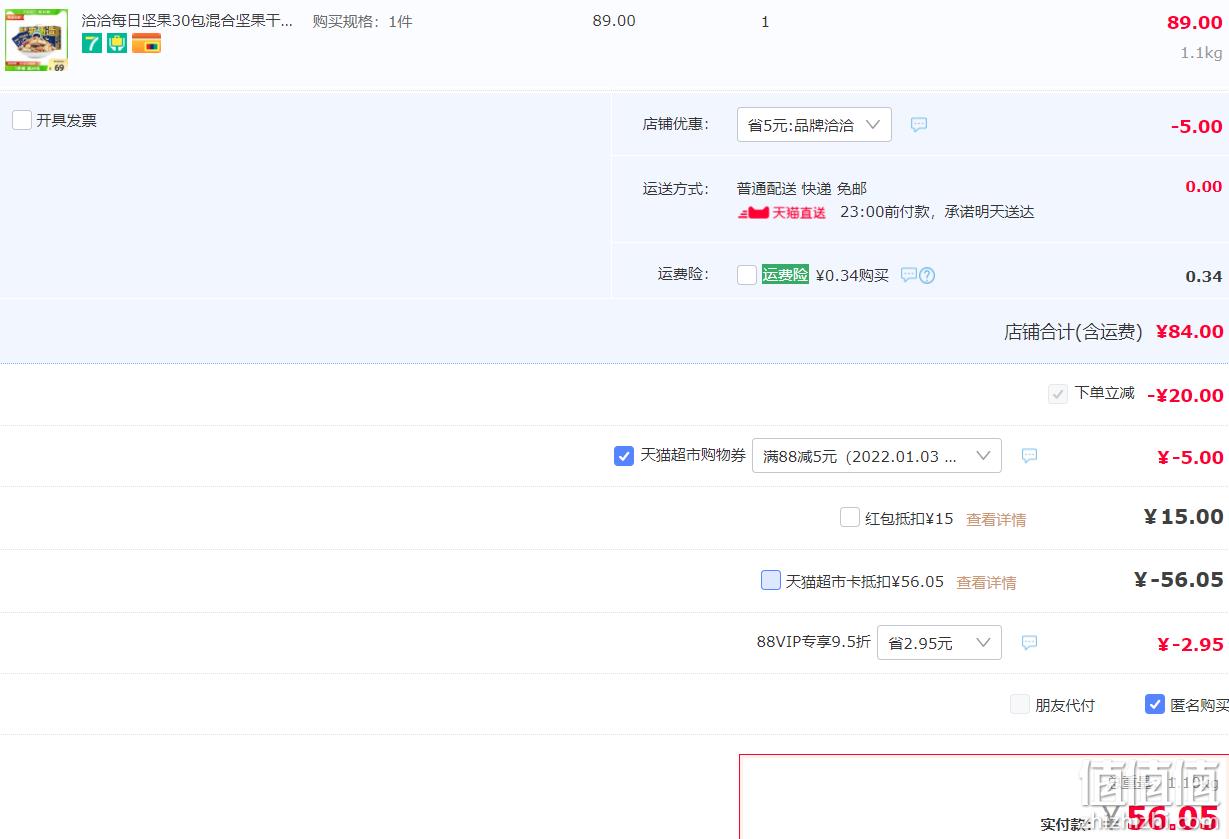Click the 88VIP专享9.5折 label
This screenshot has width=1229, height=839.
(x=813, y=642)
